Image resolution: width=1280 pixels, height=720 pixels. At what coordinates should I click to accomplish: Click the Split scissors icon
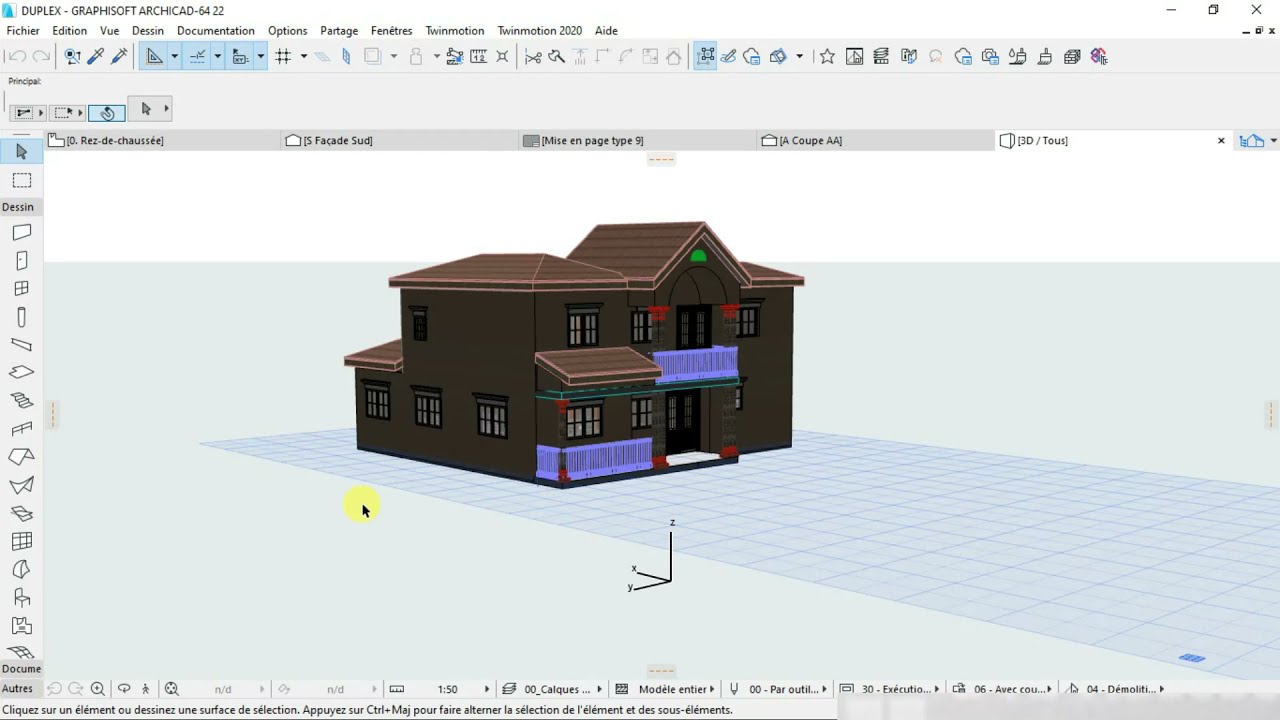pos(533,57)
